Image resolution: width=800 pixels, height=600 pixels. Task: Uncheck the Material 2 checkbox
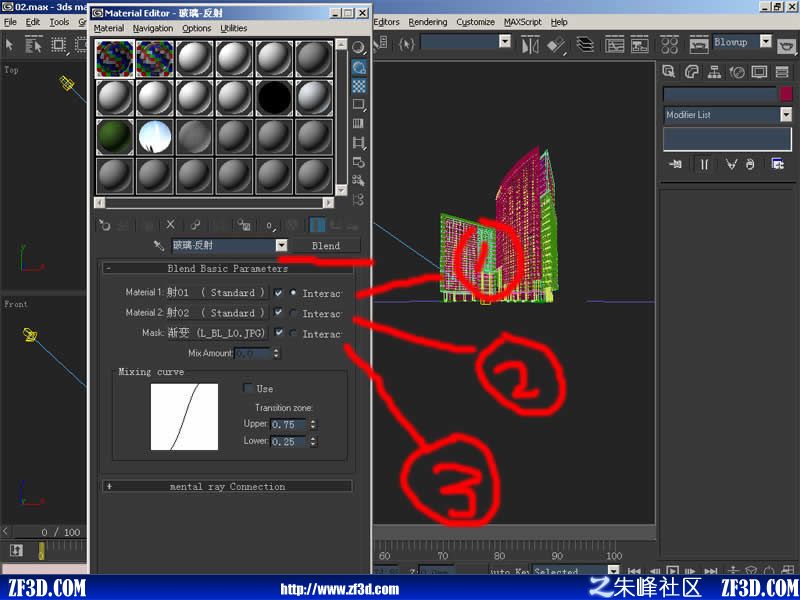coord(278,312)
